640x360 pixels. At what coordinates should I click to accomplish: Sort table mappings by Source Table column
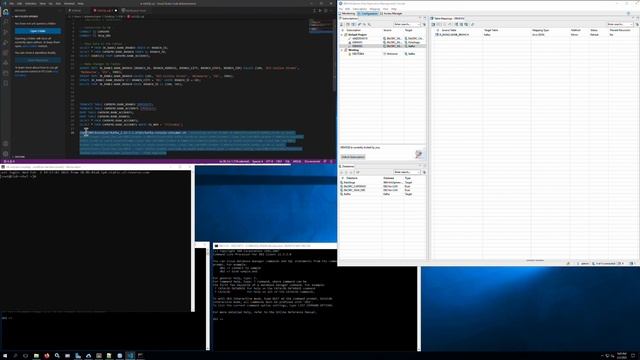point(449,30)
